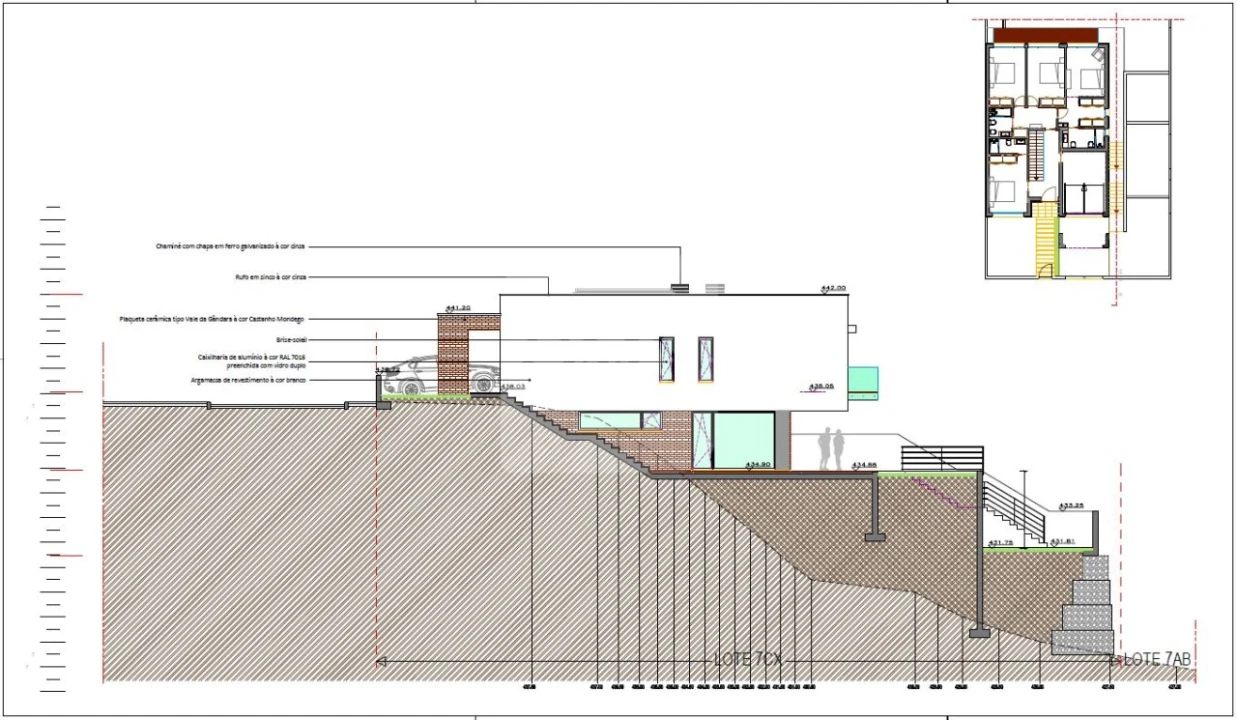Image resolution: width=1237 pixels, height=720 pixels.
Task: Select the brick pillar at elevation 441.20
Action: click(x=453, y=353)
